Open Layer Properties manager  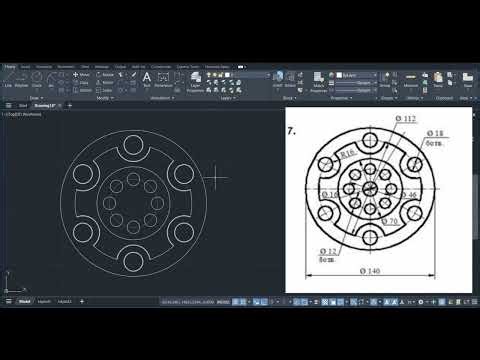pos(195,82)
